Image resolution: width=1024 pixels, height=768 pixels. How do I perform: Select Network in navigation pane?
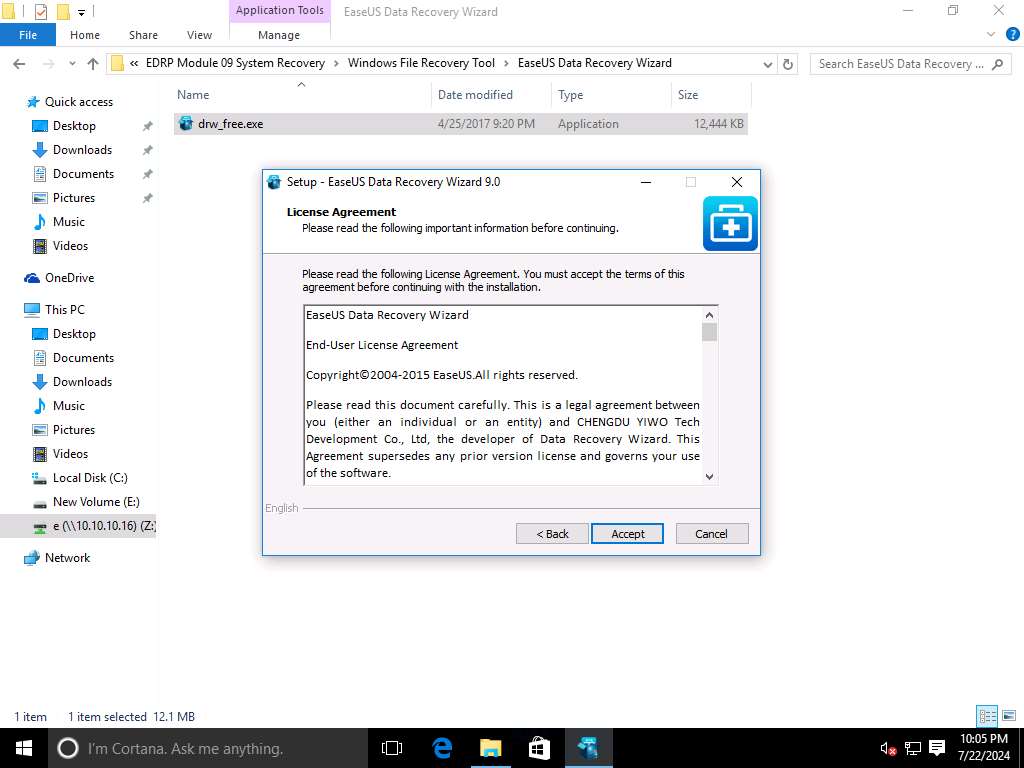point(67,558)
